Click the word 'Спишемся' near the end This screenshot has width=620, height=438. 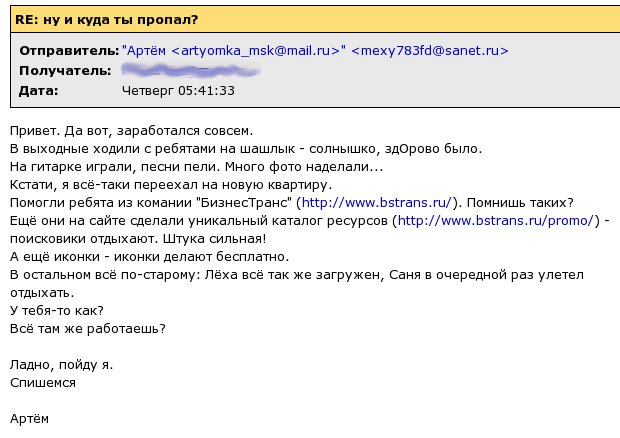pyautogui.click(x=43, y=383)
